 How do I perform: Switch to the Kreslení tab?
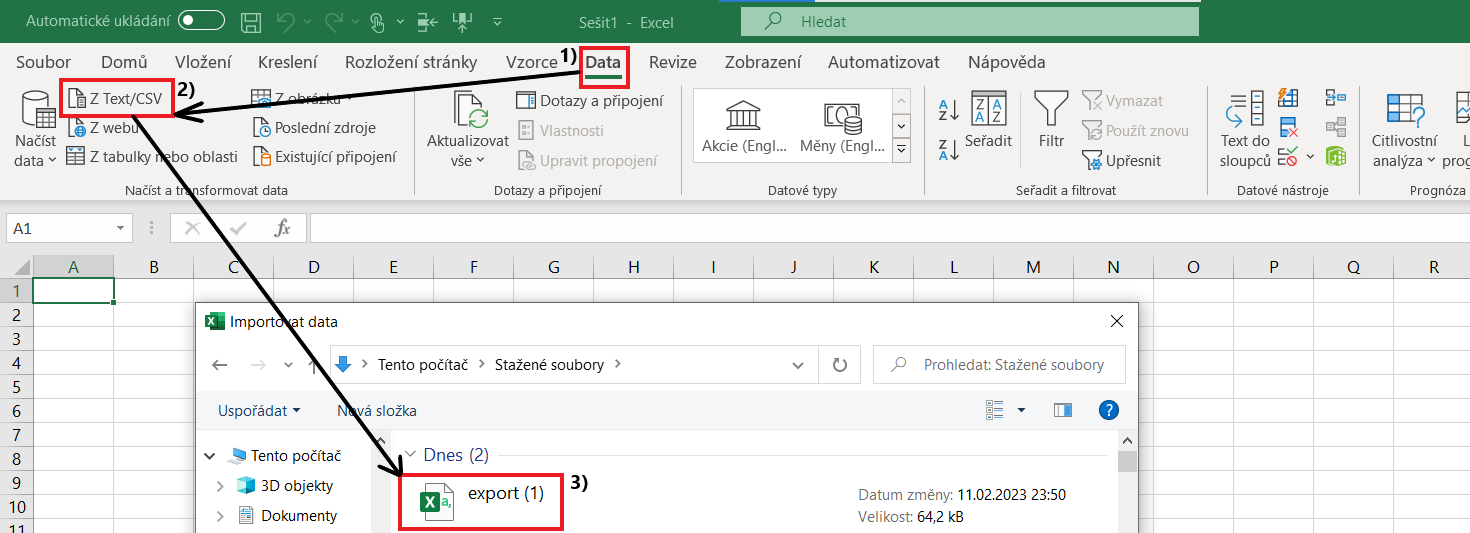tap(288, 62)
